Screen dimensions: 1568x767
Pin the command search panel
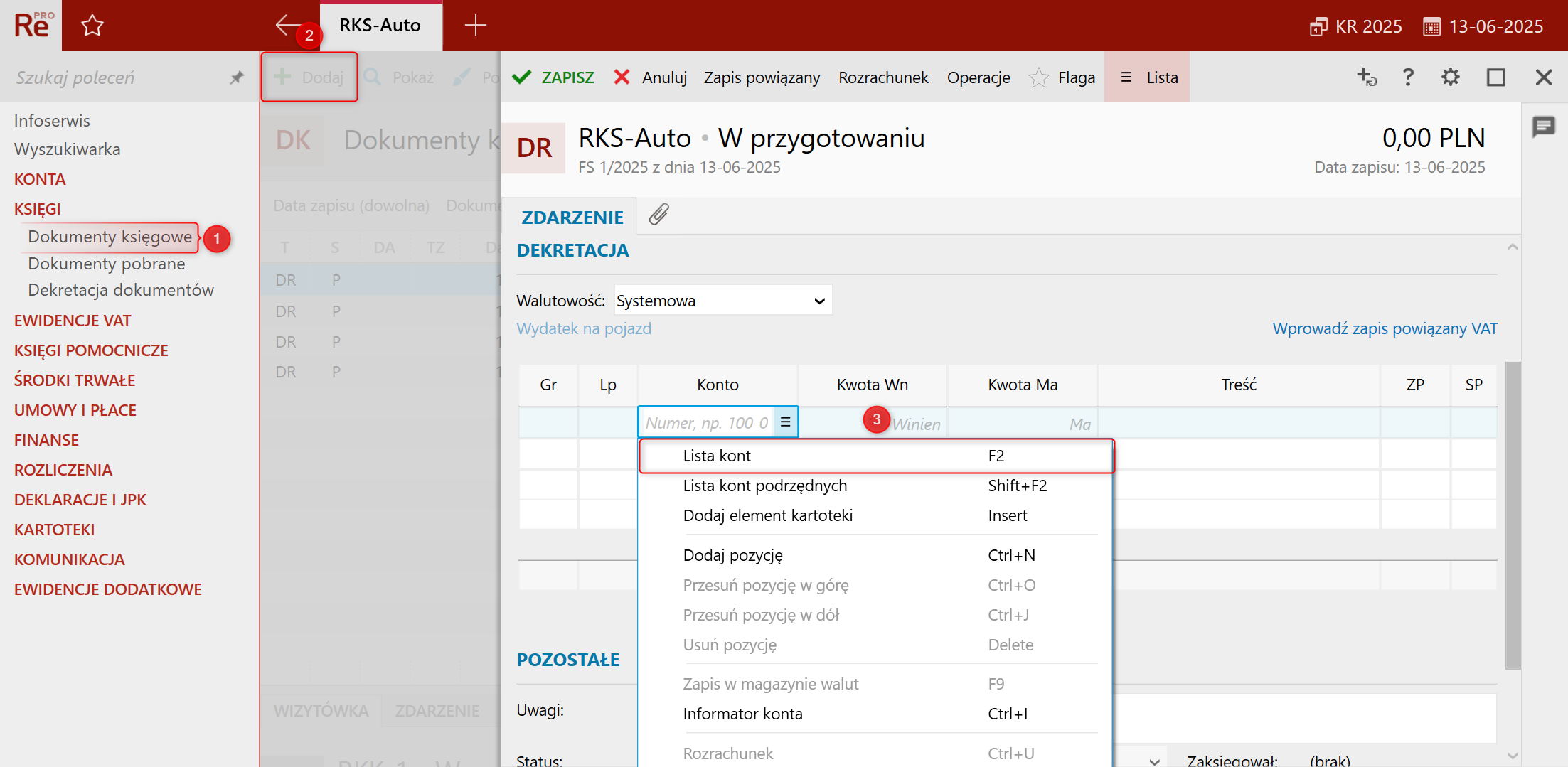(237, 77)
